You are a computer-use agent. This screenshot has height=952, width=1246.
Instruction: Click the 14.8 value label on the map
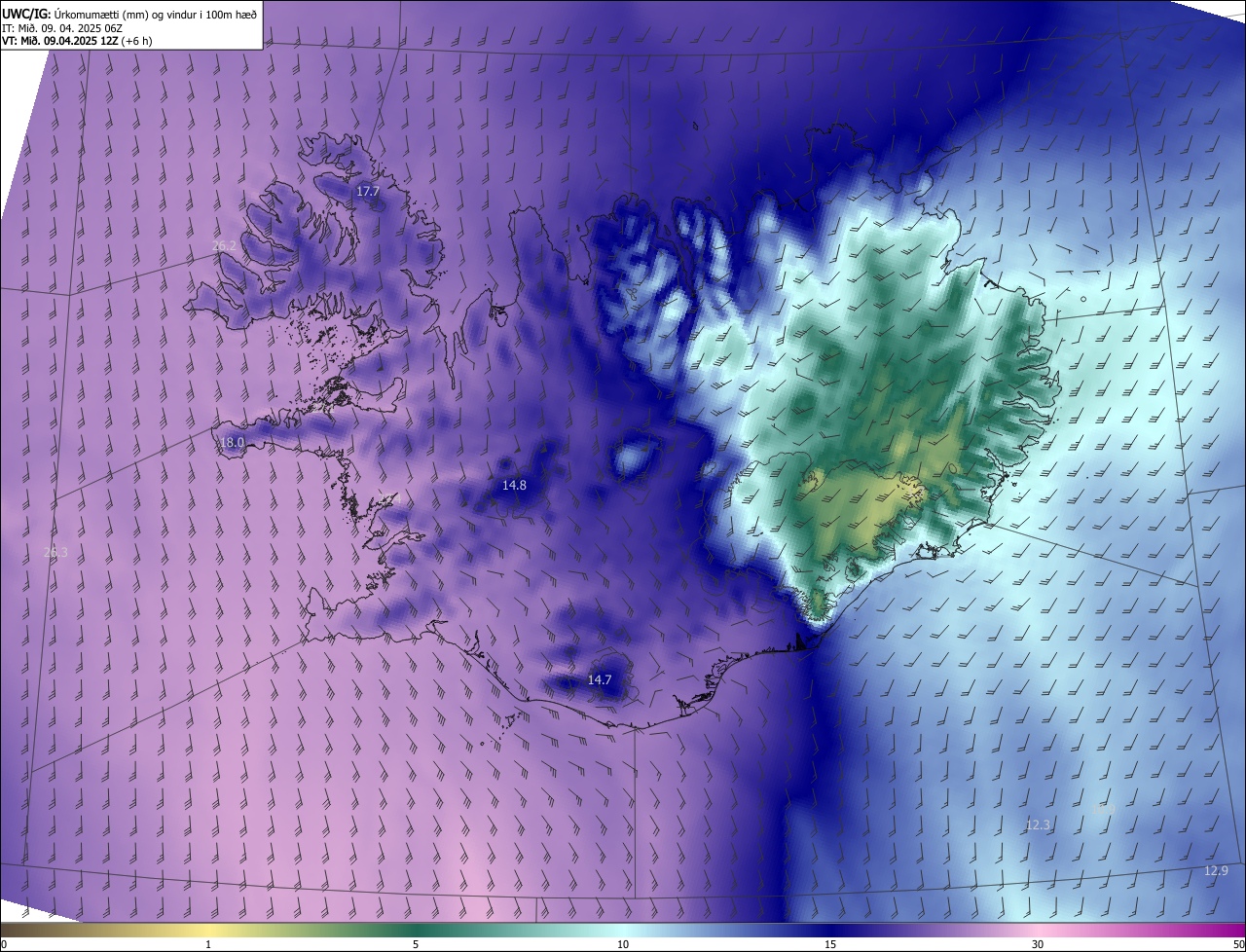[x=514, y=485]
